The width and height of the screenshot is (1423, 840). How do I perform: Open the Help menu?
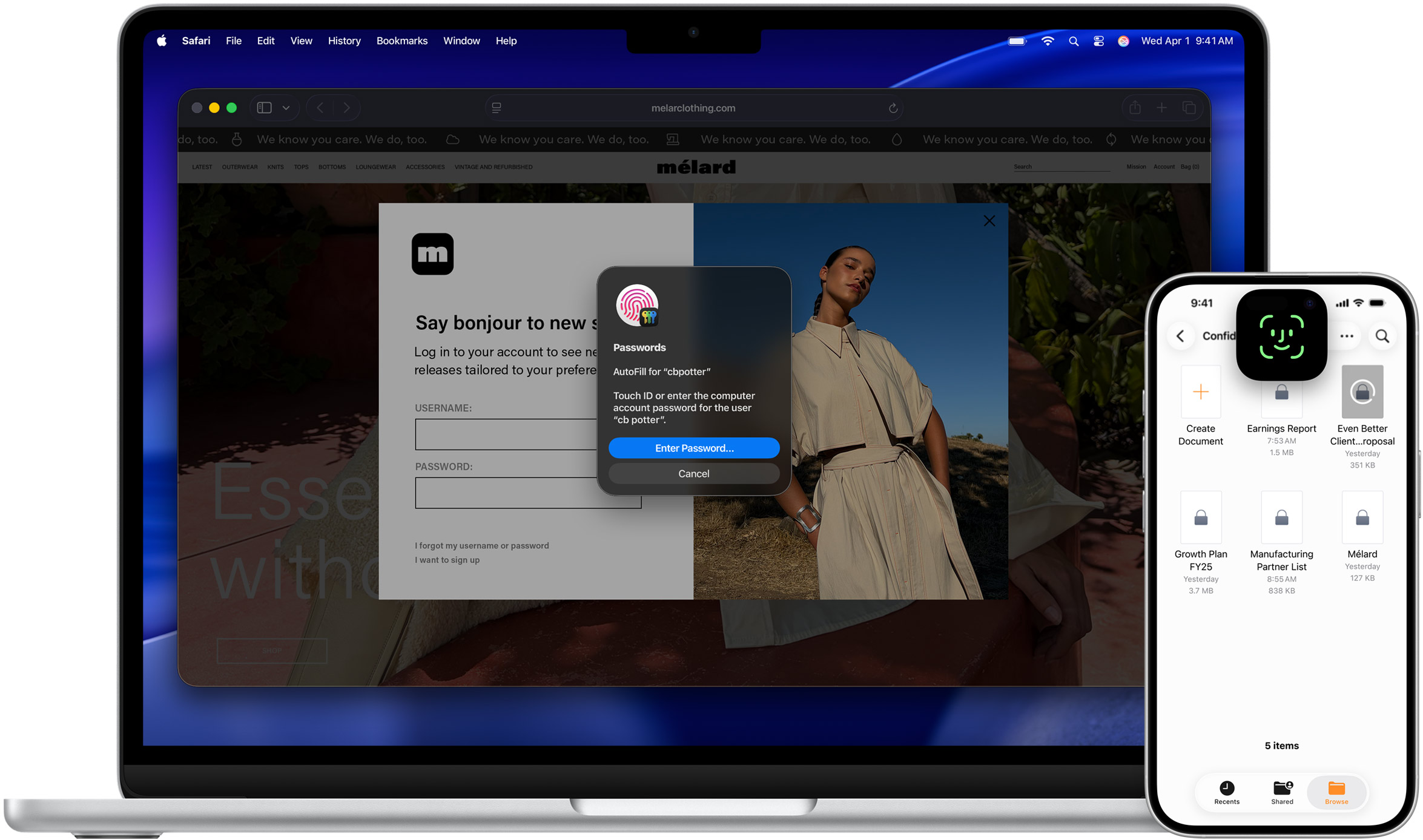[506, 41]
